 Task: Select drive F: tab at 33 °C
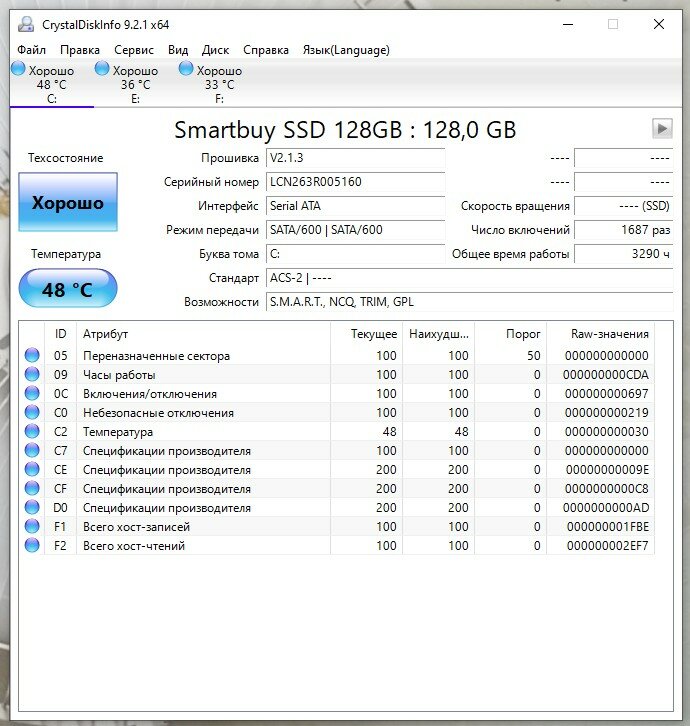[x=219, y=84]
